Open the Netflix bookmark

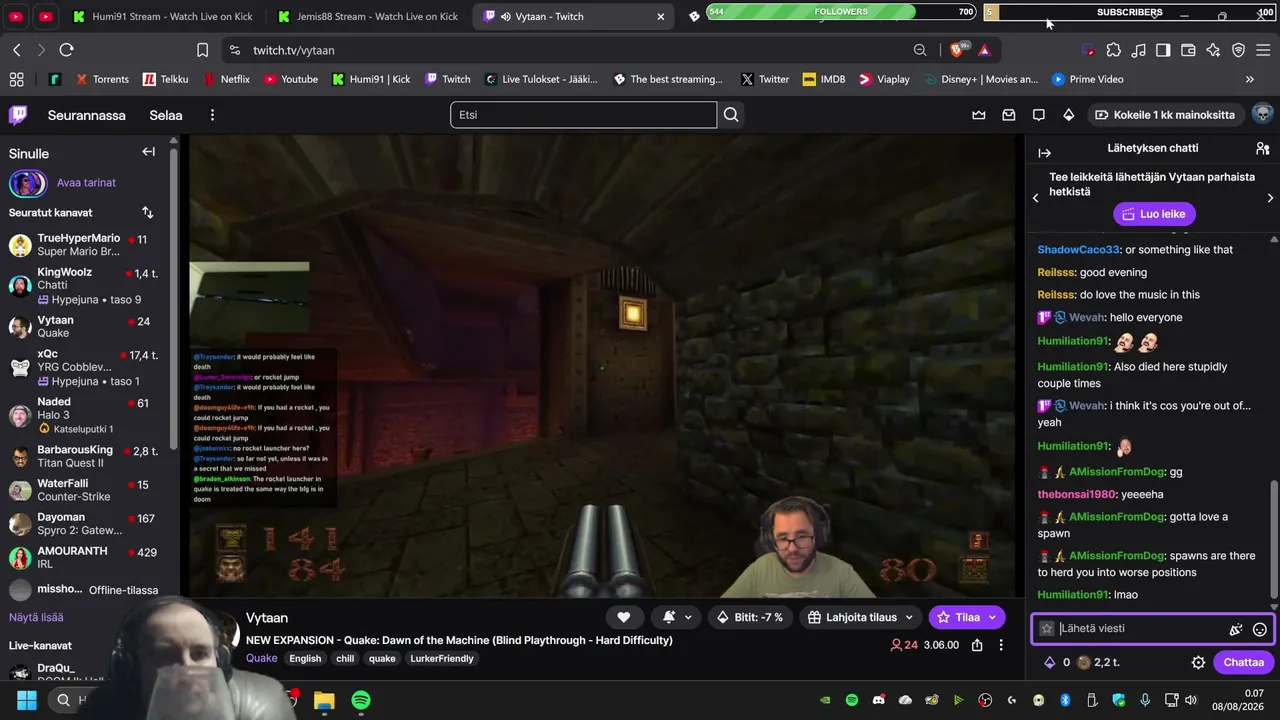coord(227,79)
